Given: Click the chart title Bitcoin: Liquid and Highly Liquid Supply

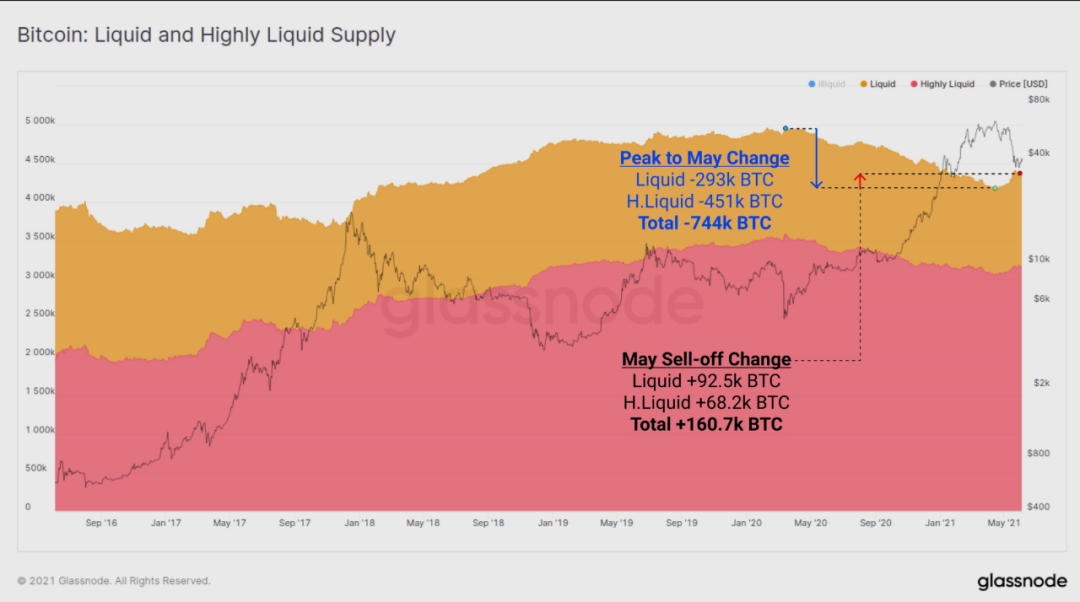Looking at the screenshot, I should pos(207,34).
